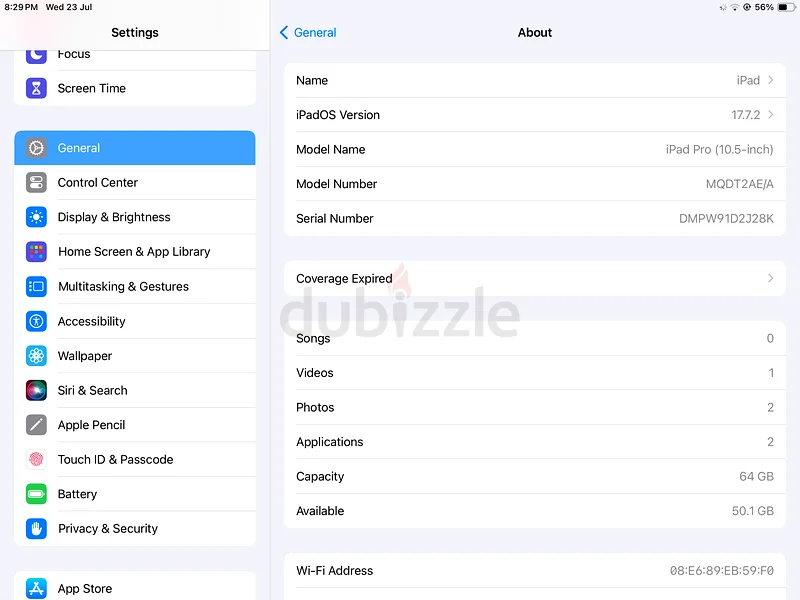800x600 pixels.
Task: Tap the Wallpaper flower icon
Action: coord(36,356)
